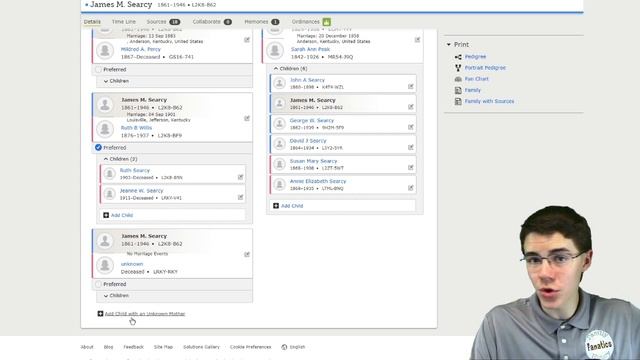640x360 pixels.
Task: Open Ruth B. Willis person link
Action: tap(136, 128)
